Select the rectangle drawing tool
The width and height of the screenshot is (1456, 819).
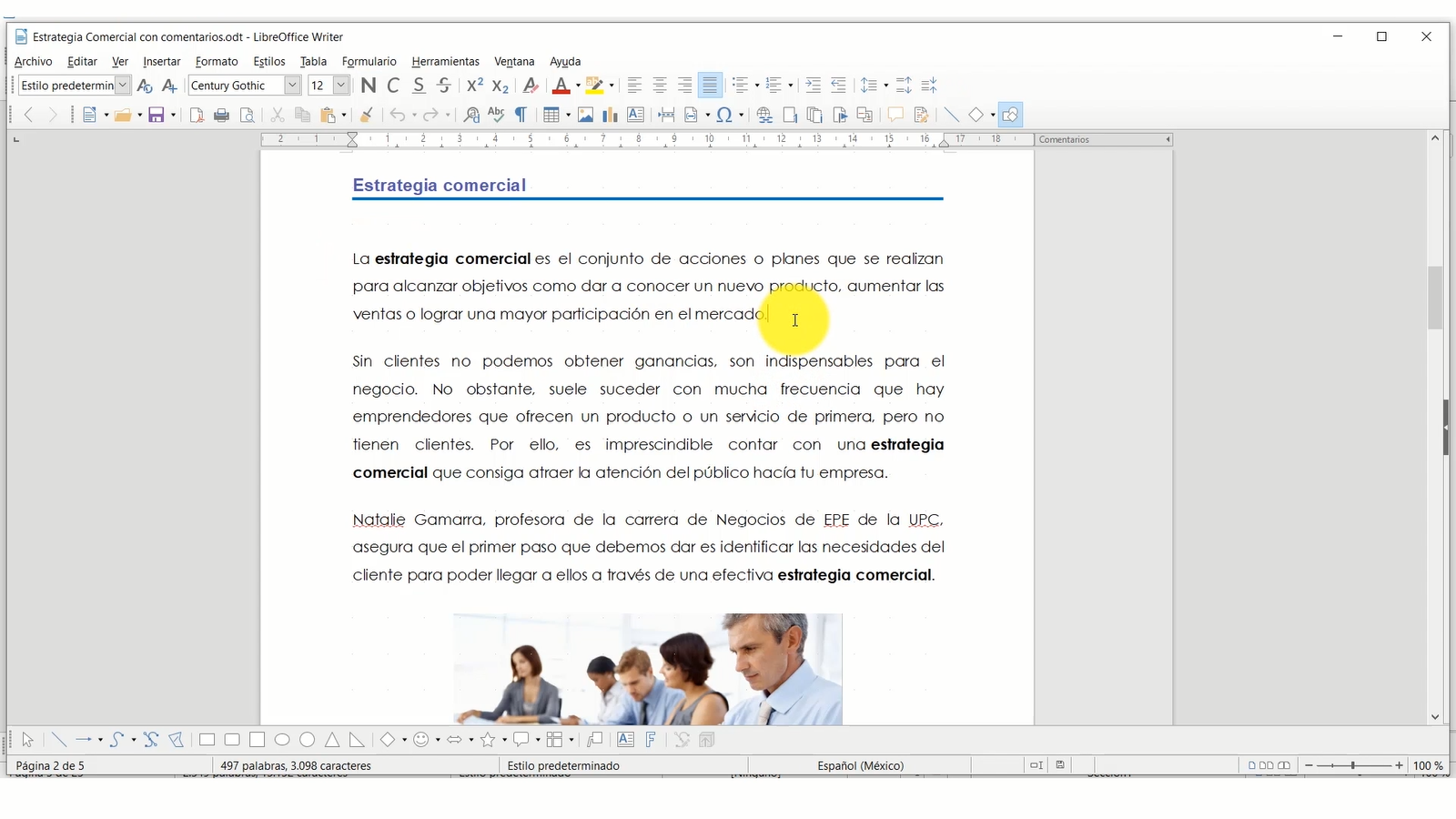[x=207, y=740]
